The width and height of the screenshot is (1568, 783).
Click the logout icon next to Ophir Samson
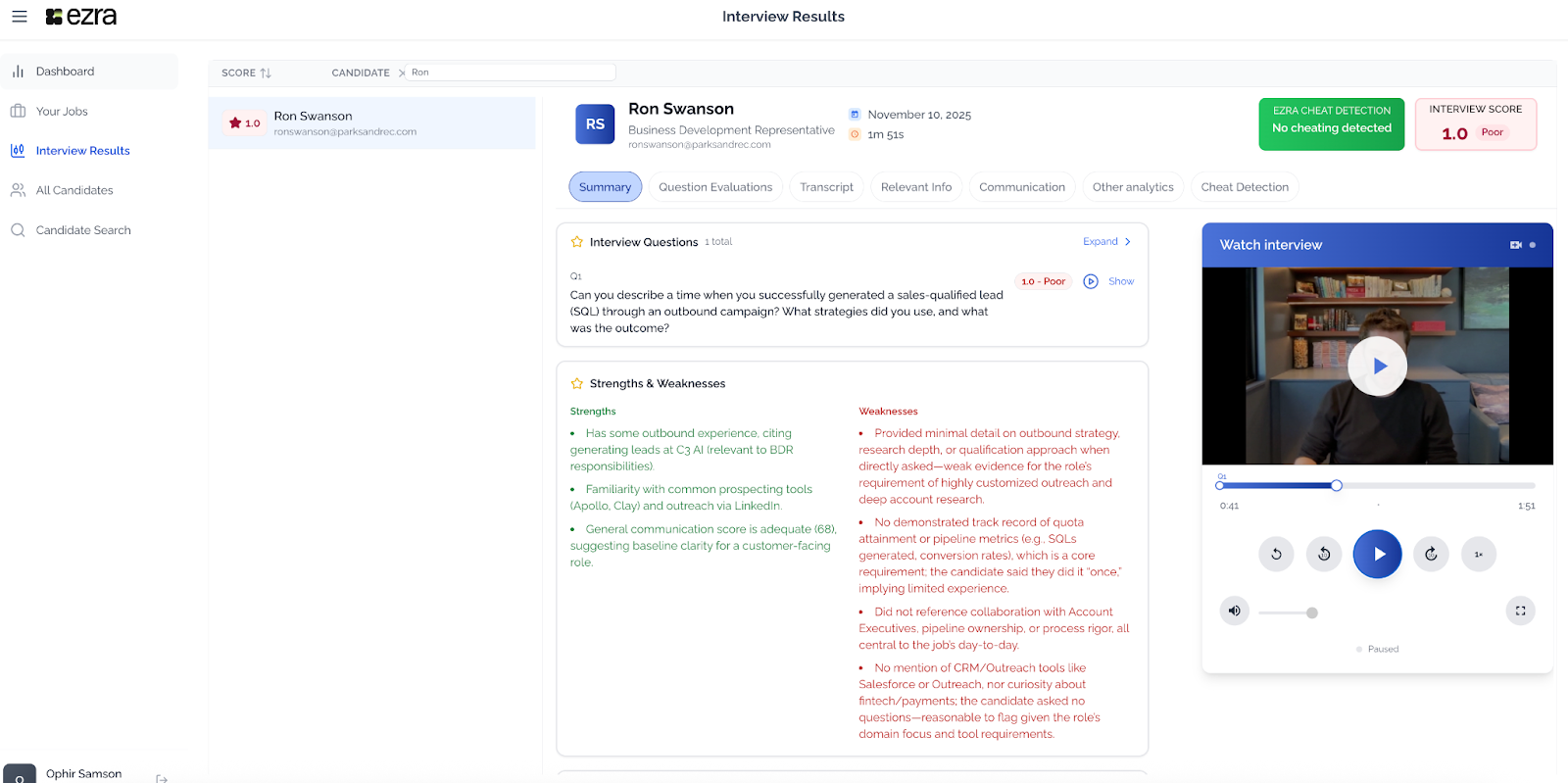162,778
